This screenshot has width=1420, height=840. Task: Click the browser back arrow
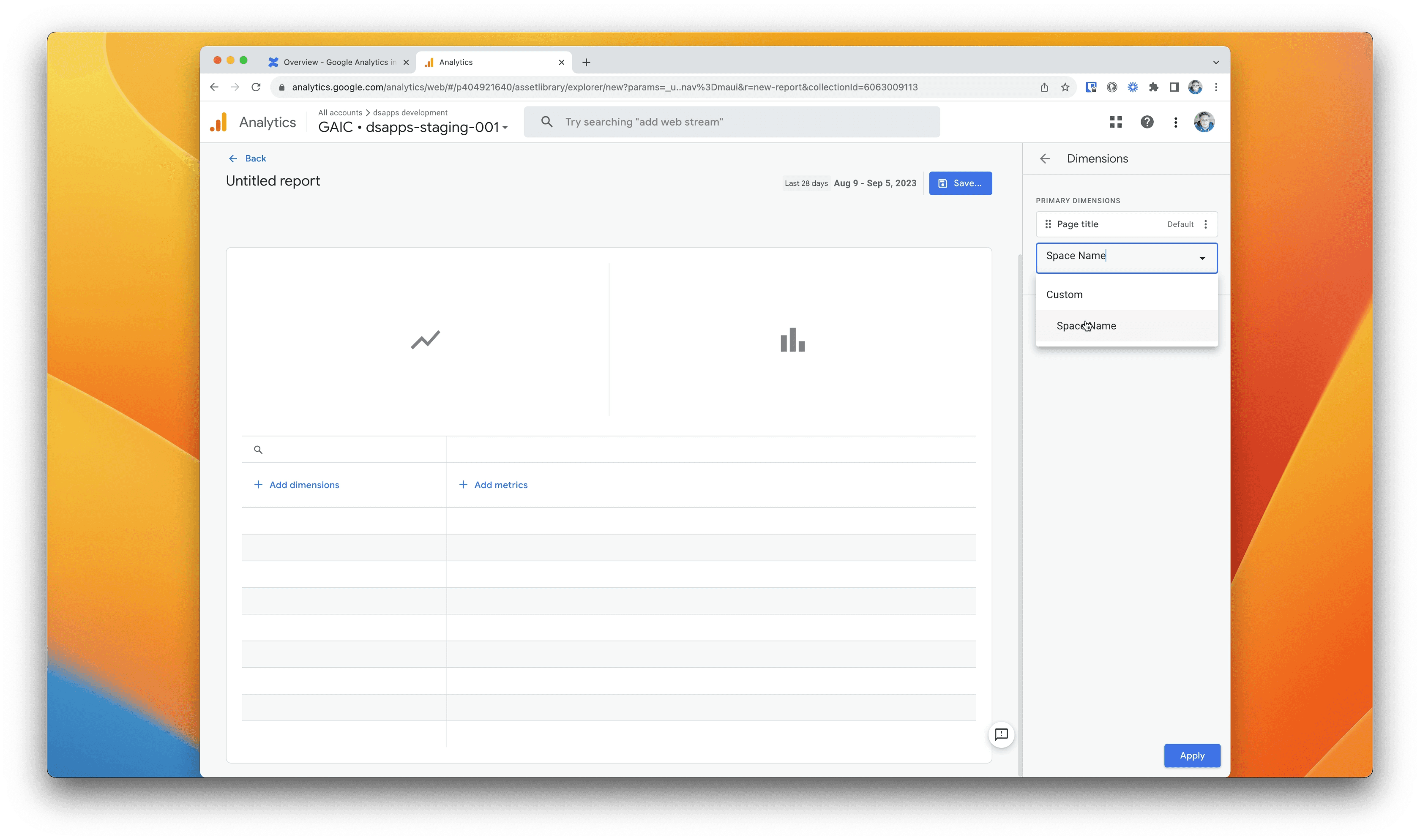click(214, 87)
